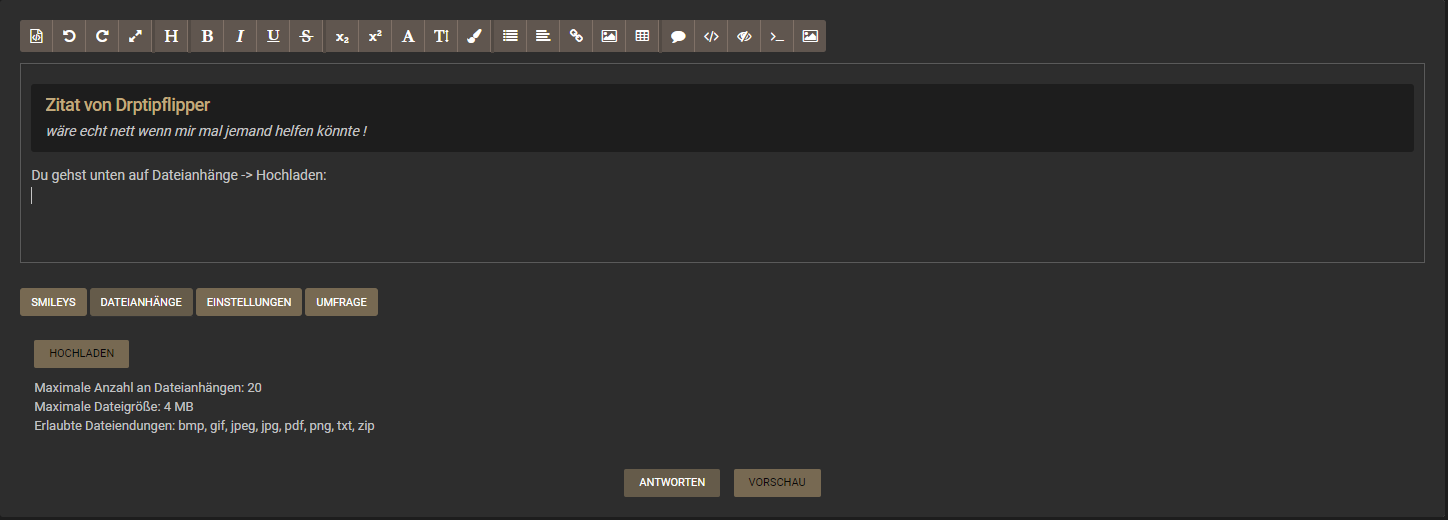Toggle source code view of editor

[36, 36]
